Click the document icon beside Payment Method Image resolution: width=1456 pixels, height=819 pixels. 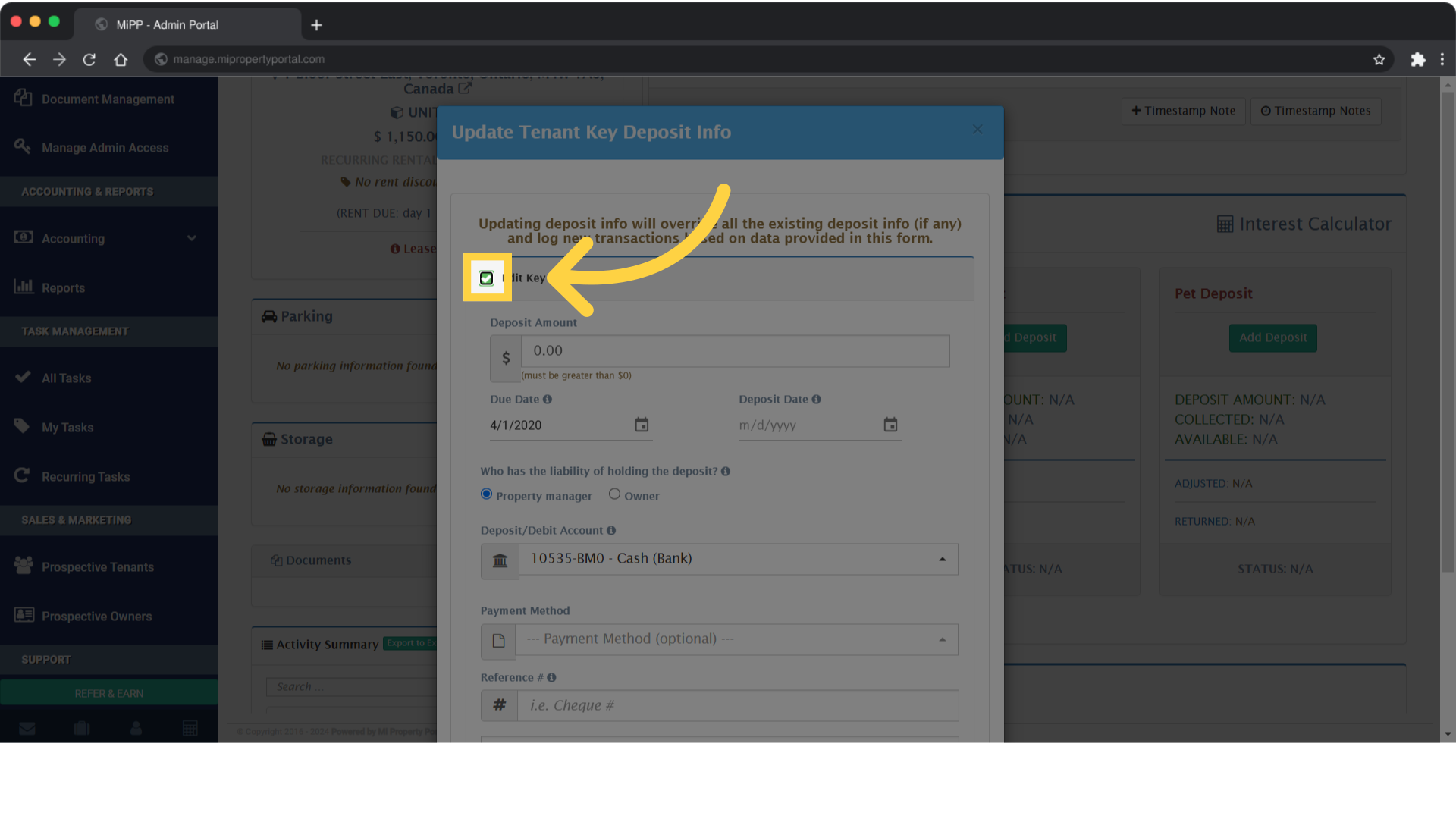(498, 641)
